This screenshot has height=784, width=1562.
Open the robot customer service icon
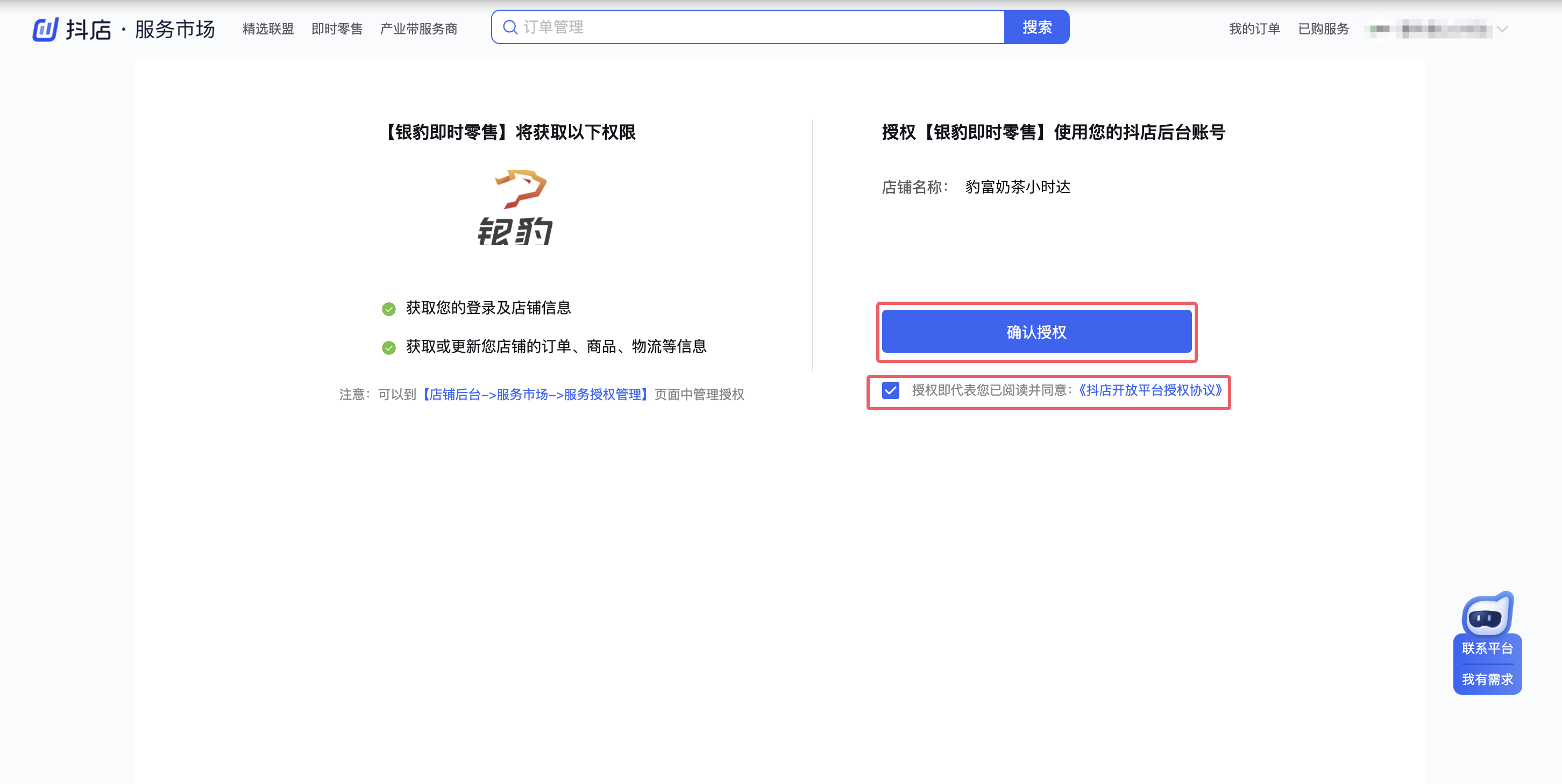coord(1487,614)
